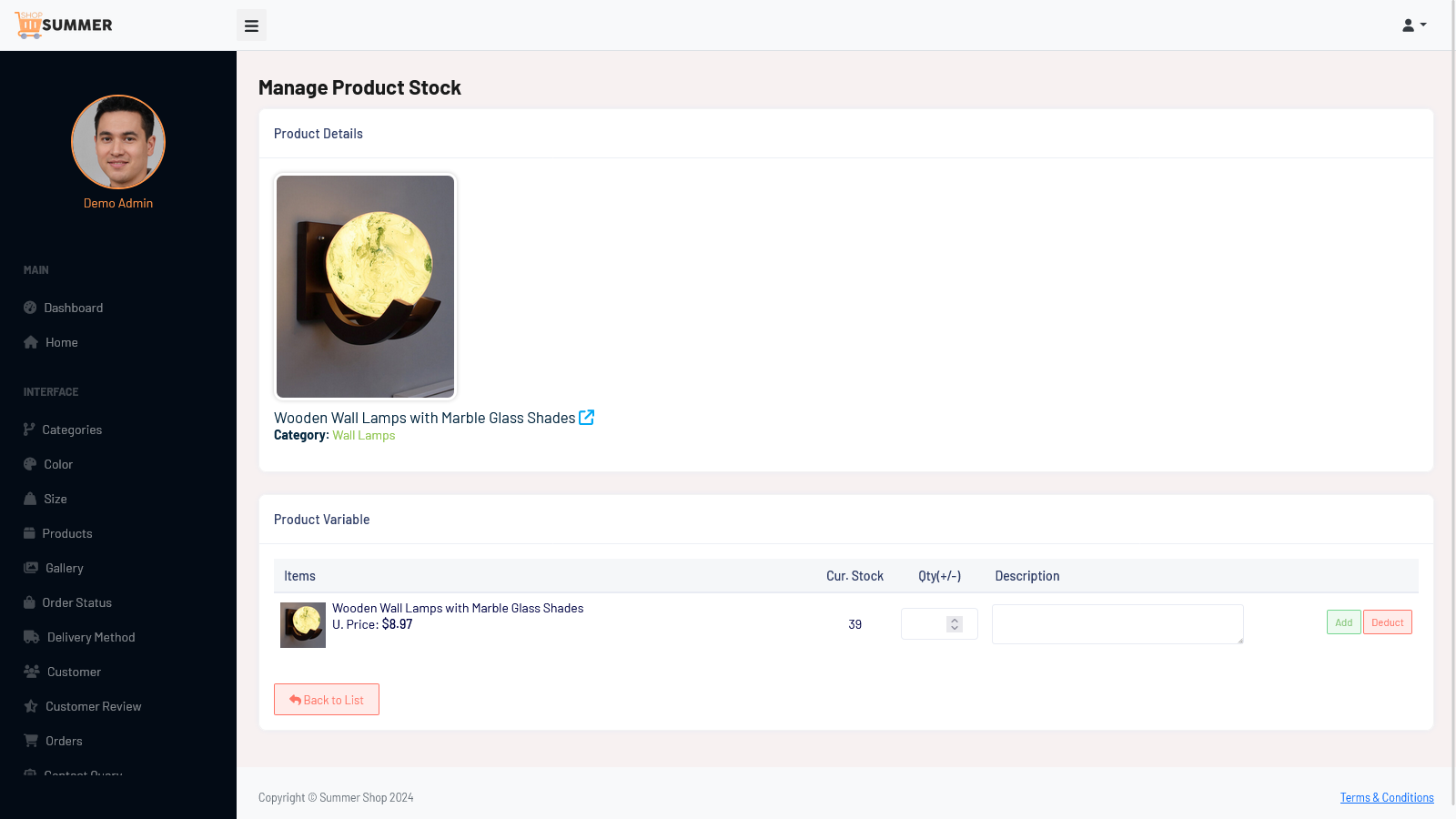Click the Add stock button
The image size is (1456, 819).
pos(1343,622)
